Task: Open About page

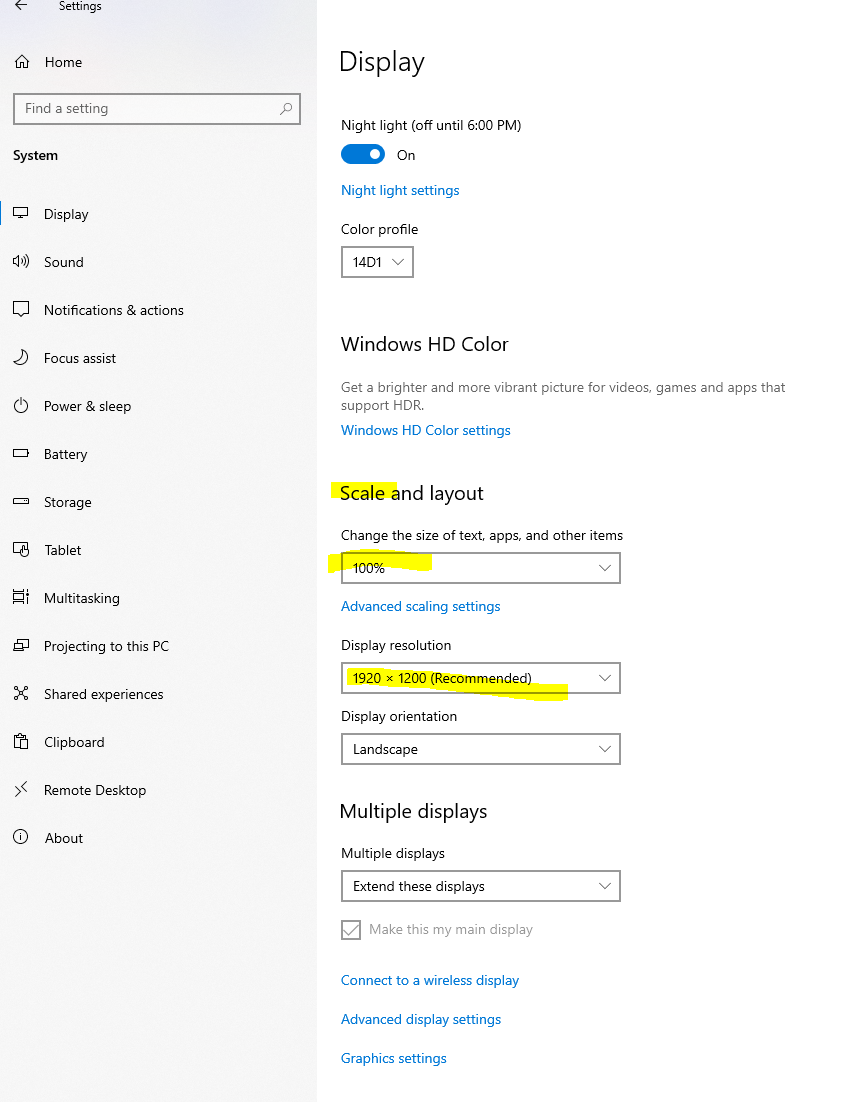Action: tap(64, 838)
